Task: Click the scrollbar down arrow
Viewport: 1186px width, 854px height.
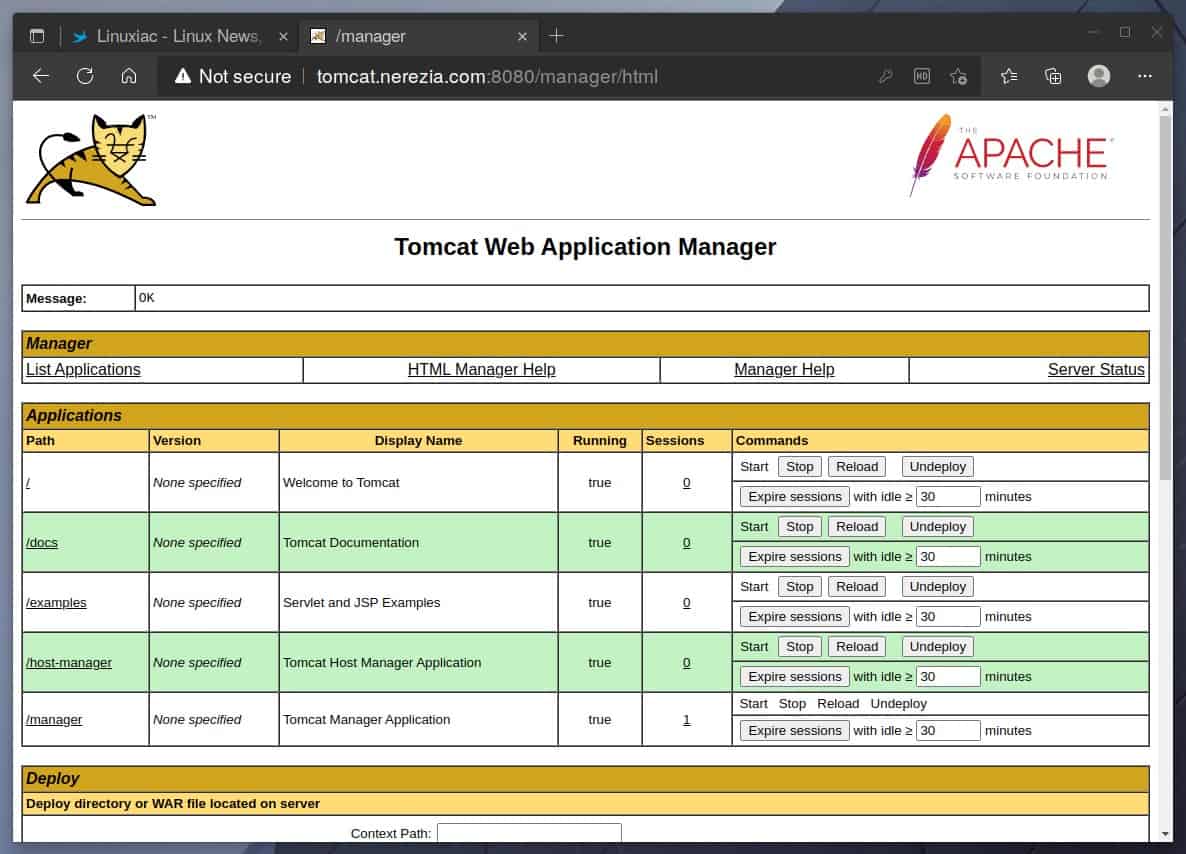Action: click(x=1165, y=834)
